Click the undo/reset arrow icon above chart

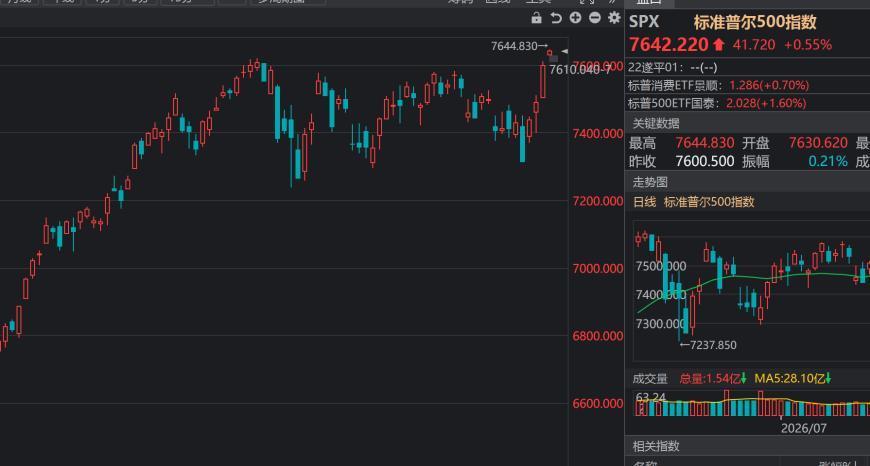555,18
